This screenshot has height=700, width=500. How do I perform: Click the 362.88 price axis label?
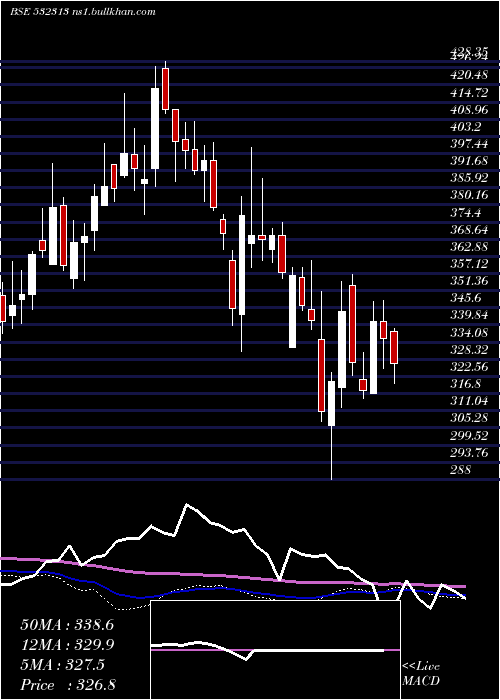(468, 247)
